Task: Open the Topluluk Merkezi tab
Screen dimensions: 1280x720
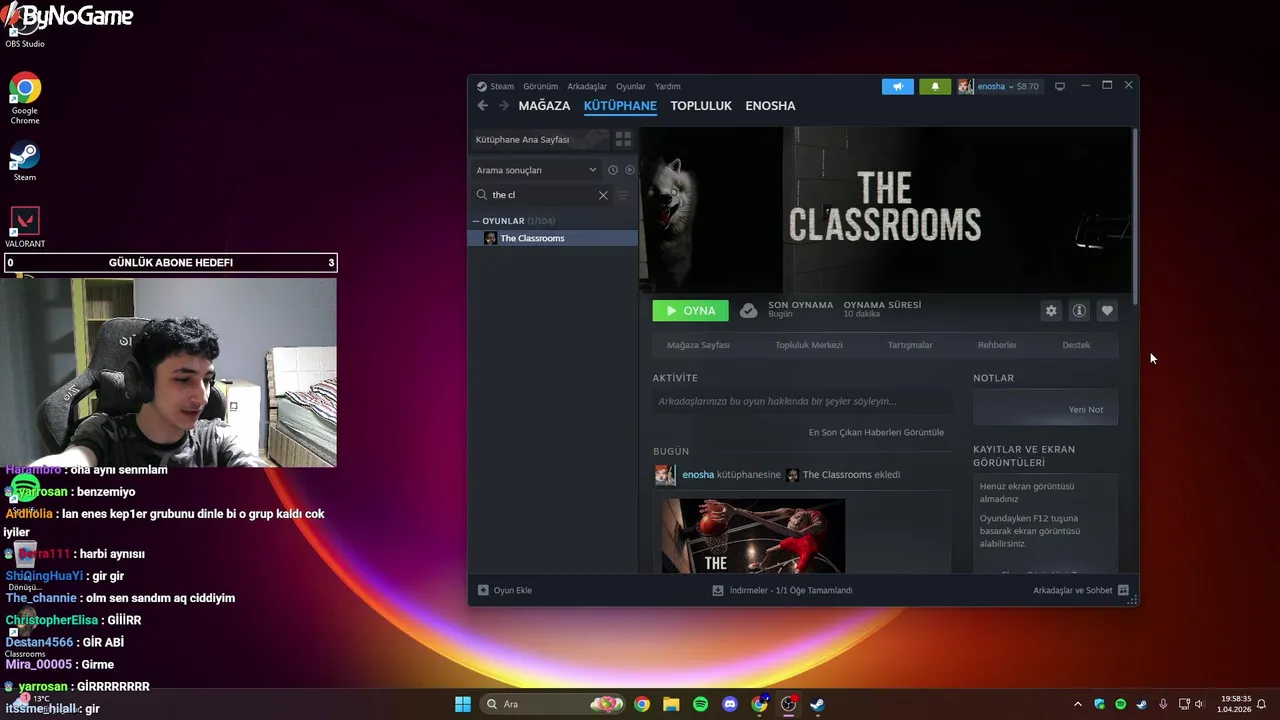Action: click(x=809, y=345)
